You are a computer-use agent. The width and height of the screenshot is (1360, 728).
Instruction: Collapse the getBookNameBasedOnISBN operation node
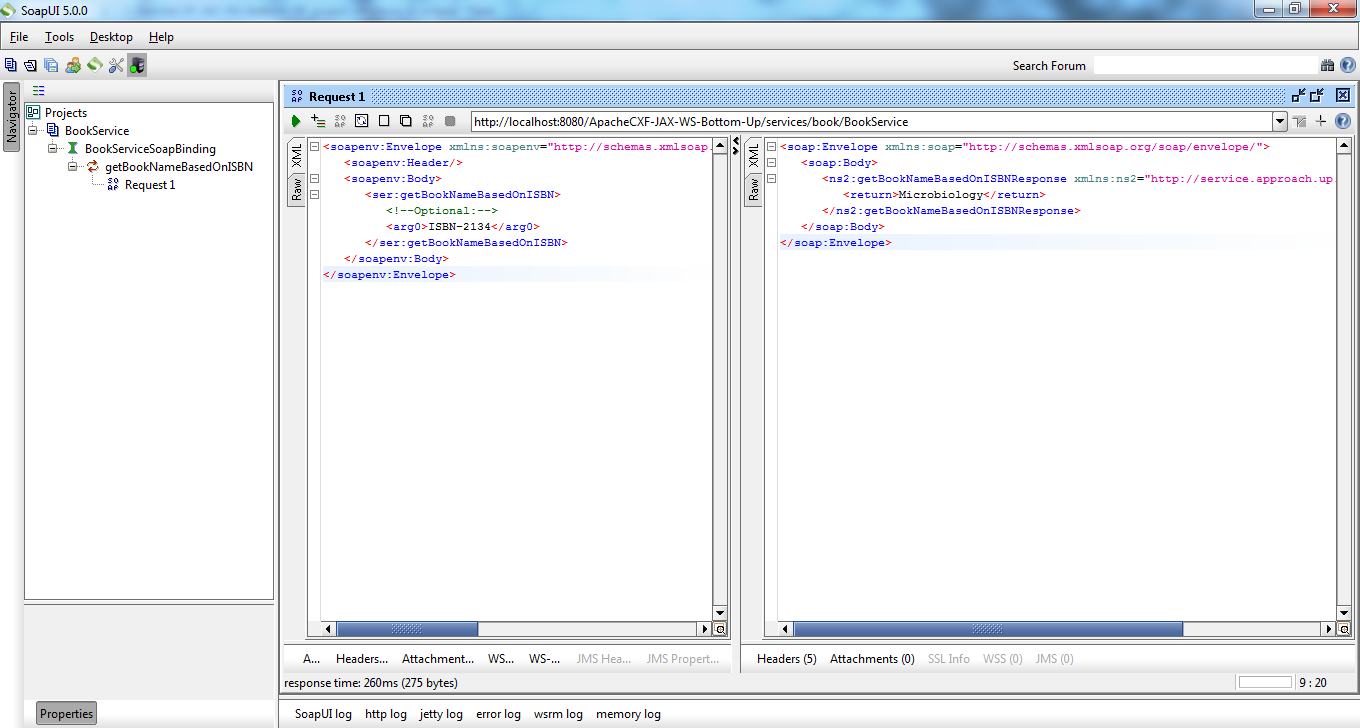coord(73,167)
